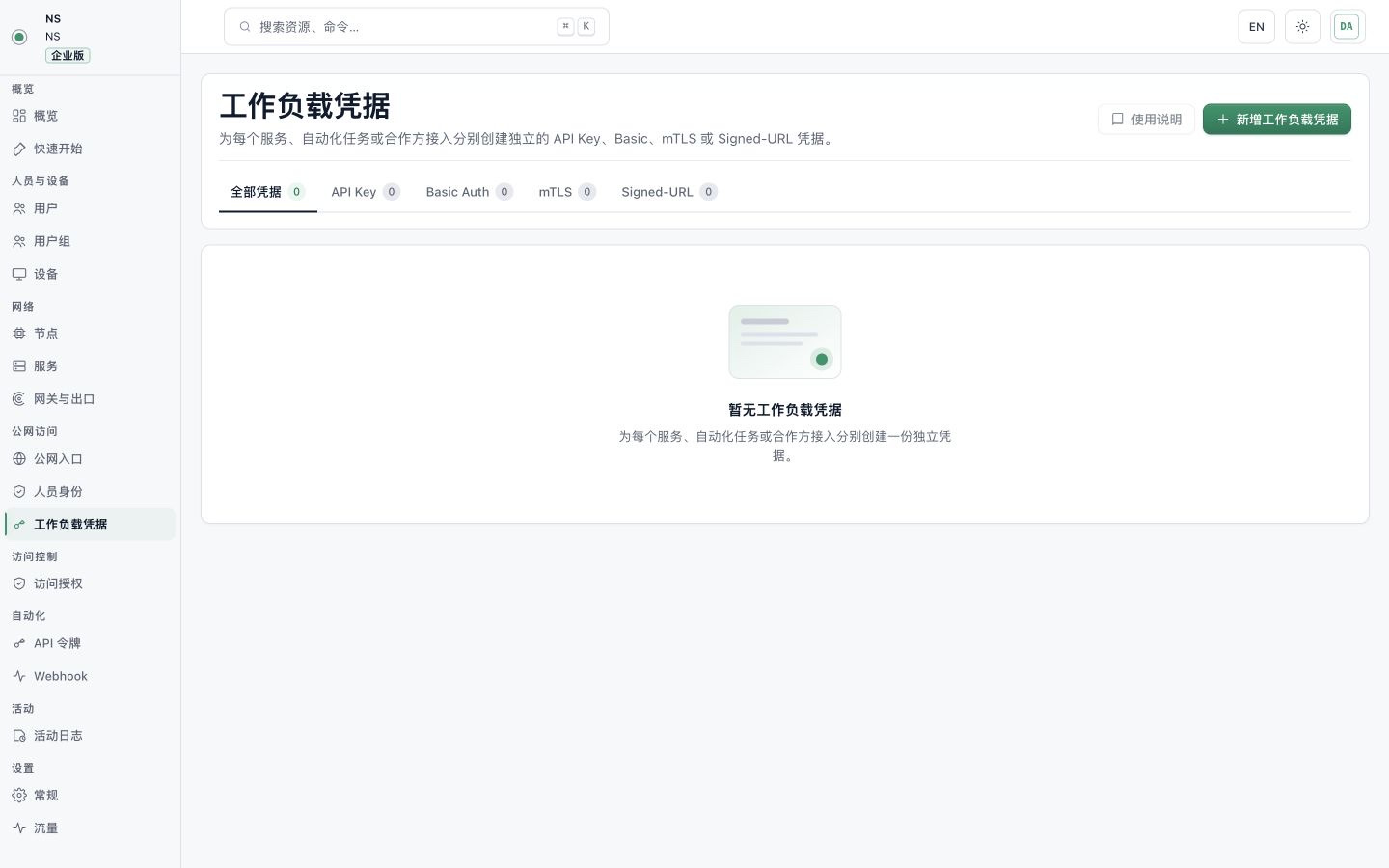The width and height of the screenshot is (1389, 868).
Task: Click 新增工作负载凭据 button
Action: (x=1277, y=120)
